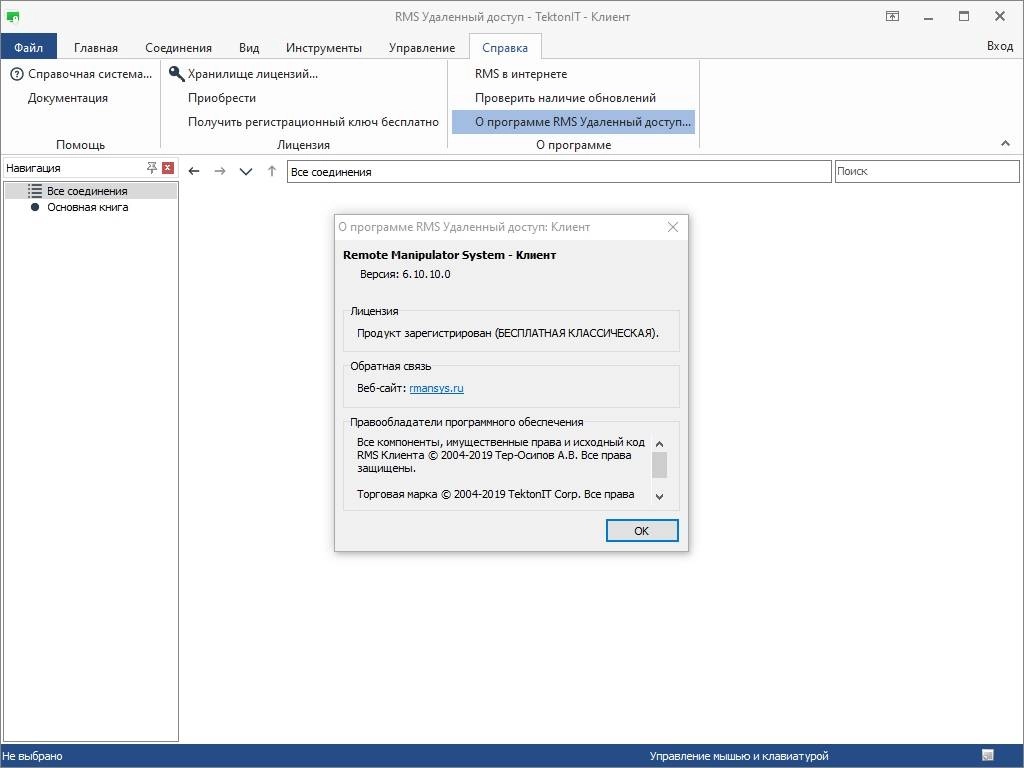Click Управление мышью и клавиатурой status text
The image size is (1024, 768).
739,756
